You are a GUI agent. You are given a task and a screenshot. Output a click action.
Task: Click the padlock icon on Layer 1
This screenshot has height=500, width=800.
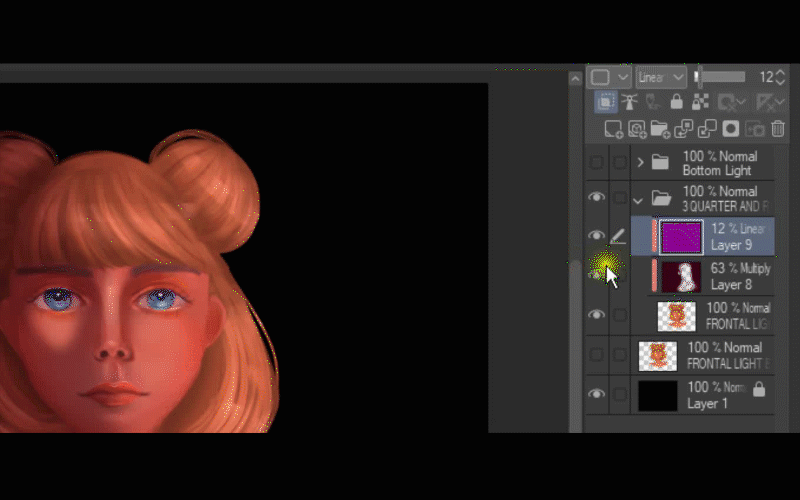click(x=759, y=389)
